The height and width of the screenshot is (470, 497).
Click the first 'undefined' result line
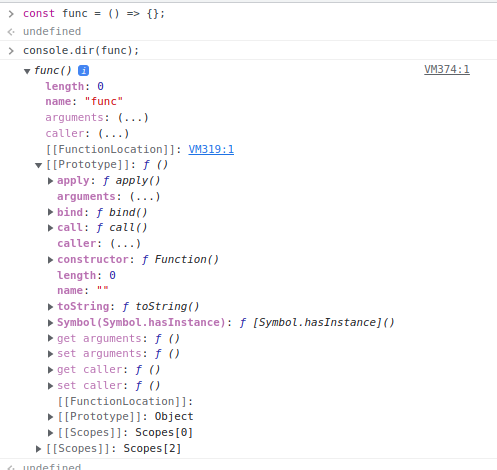click(x=52, y=32)
